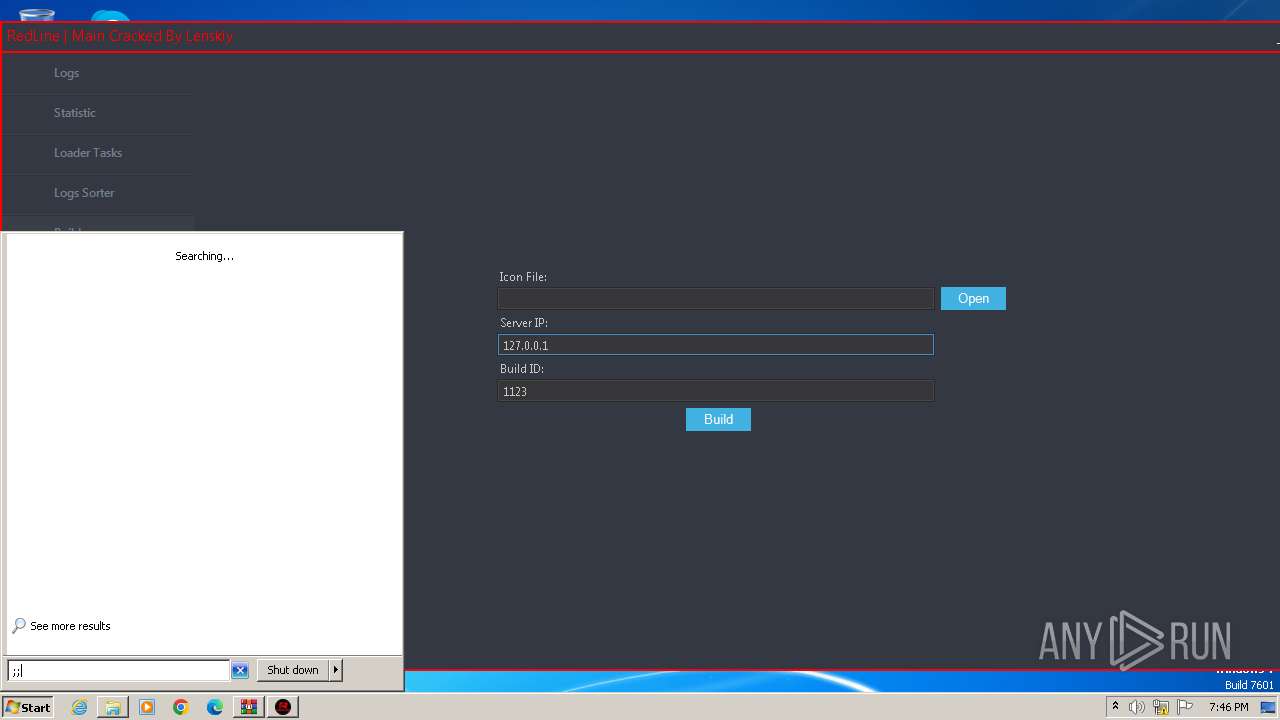Expand the Shut down options arrow
This screenshot has height=720, width=1280.
(336, 670)
